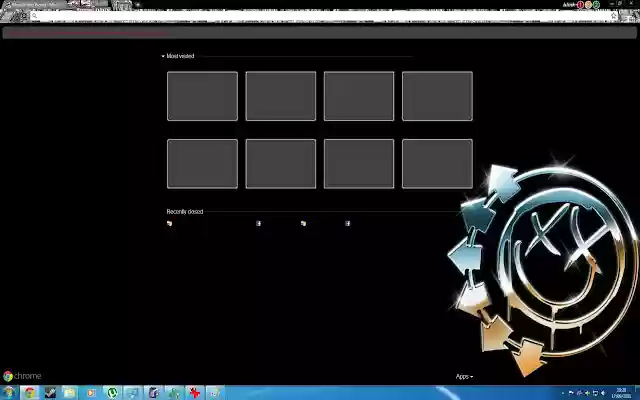The width and height of the screenshot is (640, 400).
Task: Open Action Center flag in tray
Action: coord(571,393)
